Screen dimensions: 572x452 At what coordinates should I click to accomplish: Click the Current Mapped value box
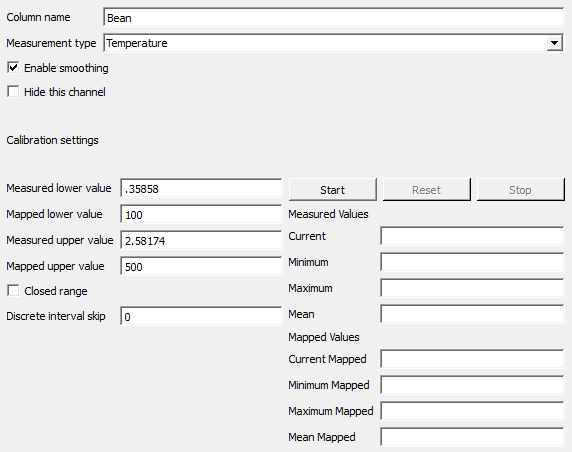472,359
